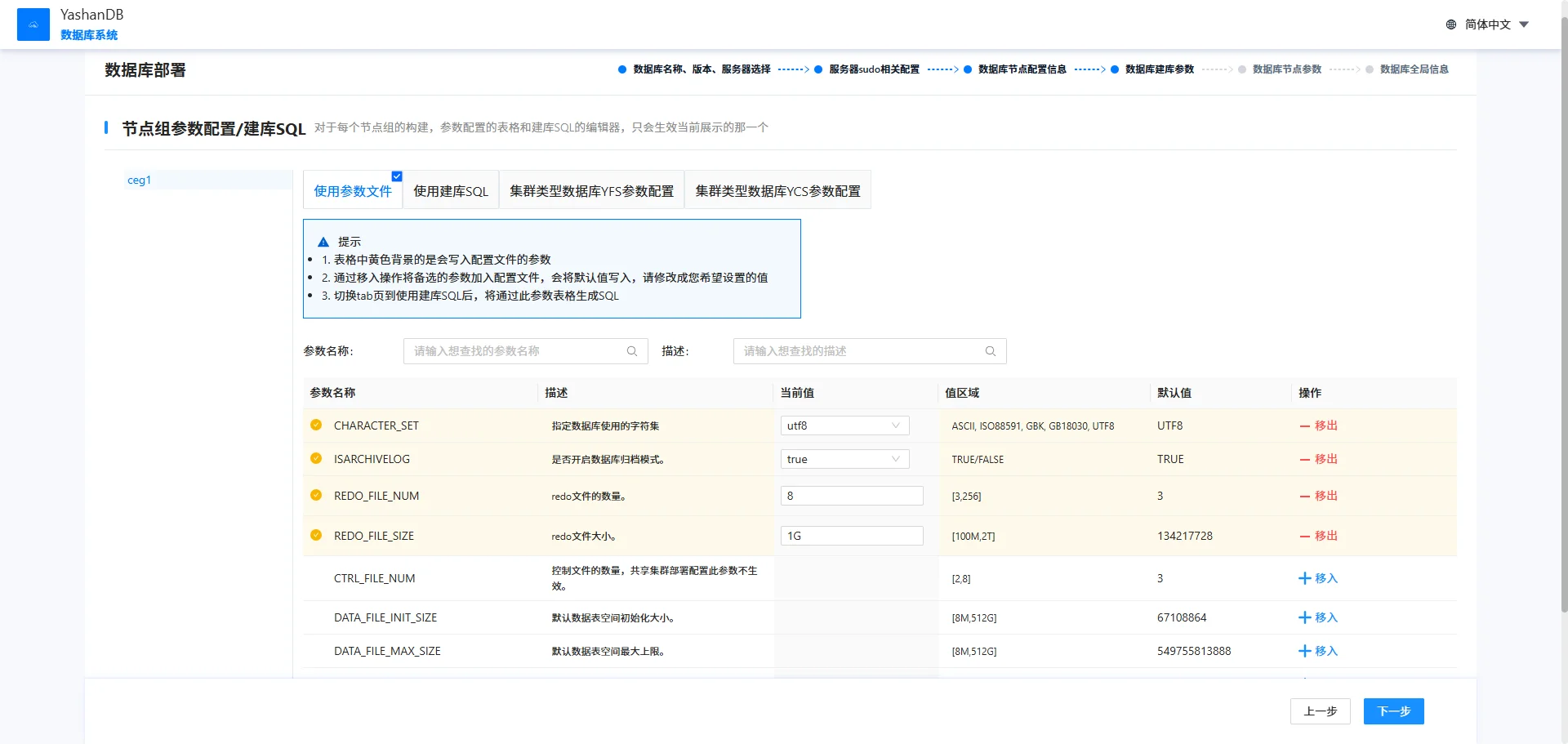Image resolution: width=1568 pixels, height=744 pixels.
Task: Toggle the yellow check on ISARCHIVELOG row
Action: coord(316,458)
